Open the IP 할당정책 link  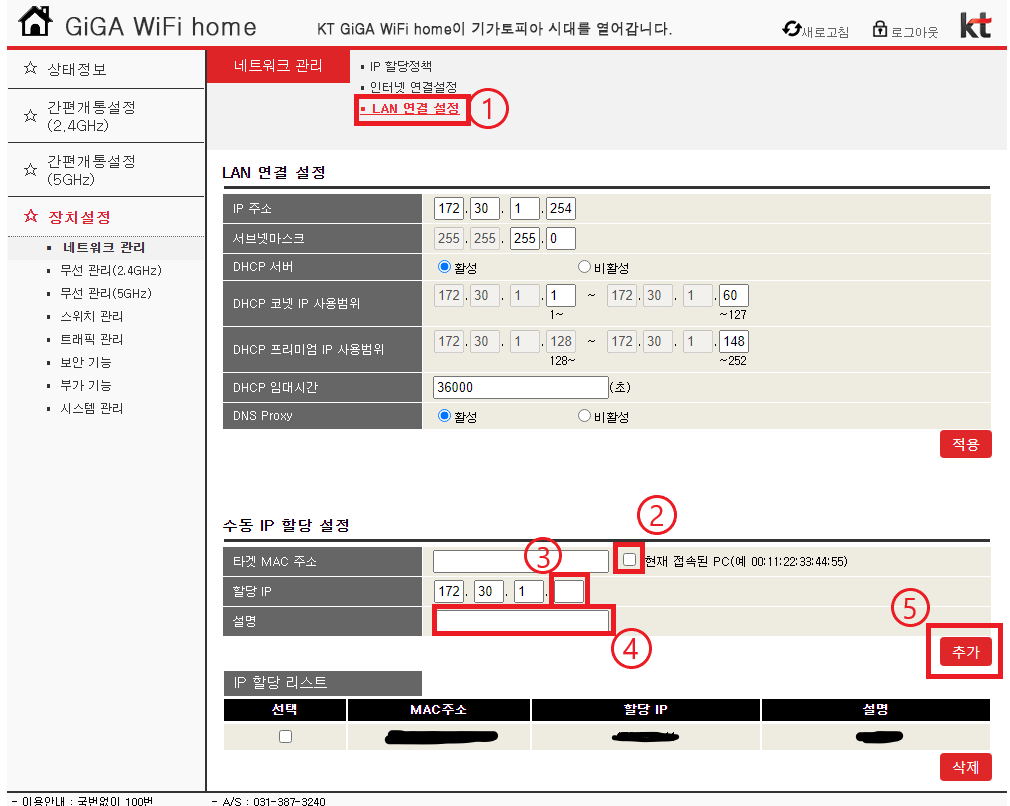click(401, 66)
